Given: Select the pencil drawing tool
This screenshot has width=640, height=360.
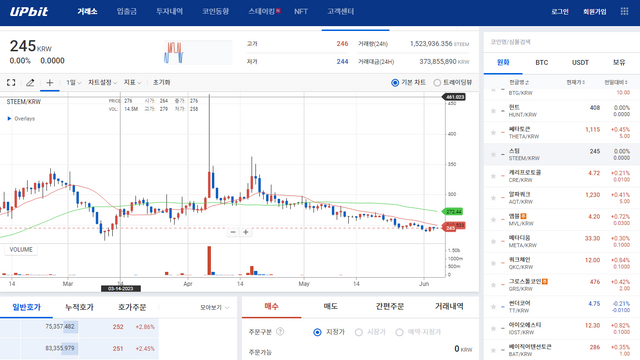Looking at the screenshot, I should [x=30, y=82].
